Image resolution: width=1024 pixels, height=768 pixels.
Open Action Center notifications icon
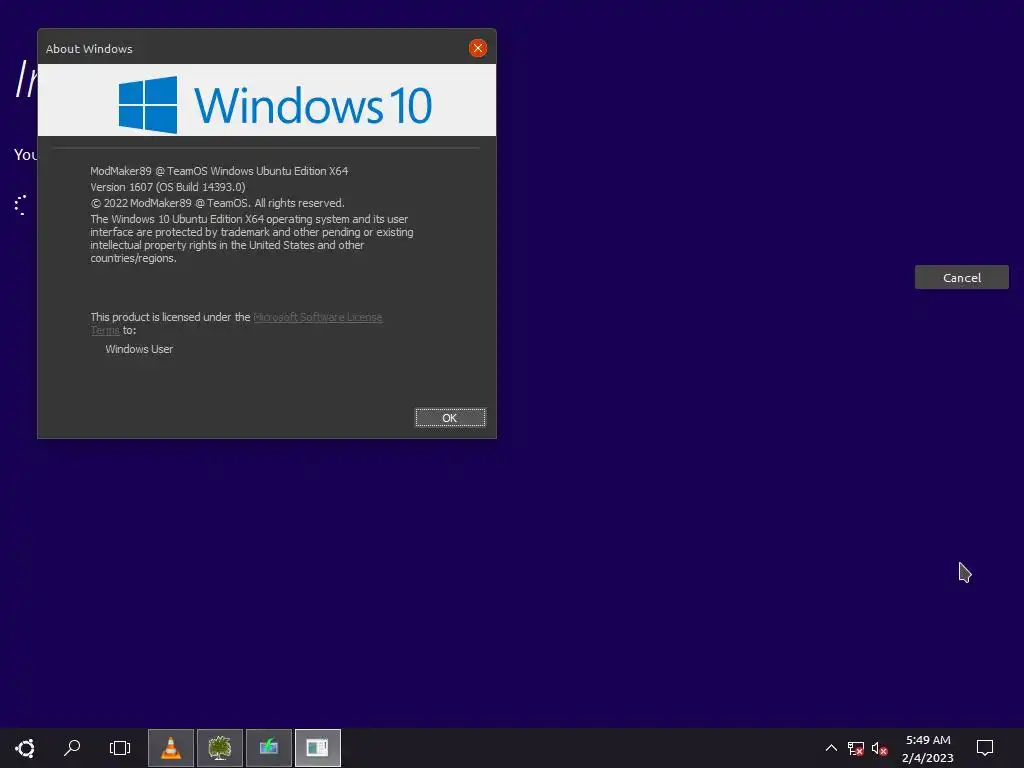pyautogui.click(x=985, y=748)
